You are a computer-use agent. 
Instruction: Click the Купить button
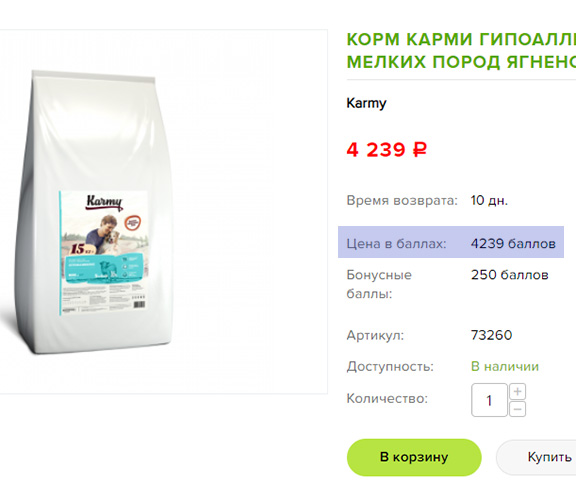(x=537, y=457)
